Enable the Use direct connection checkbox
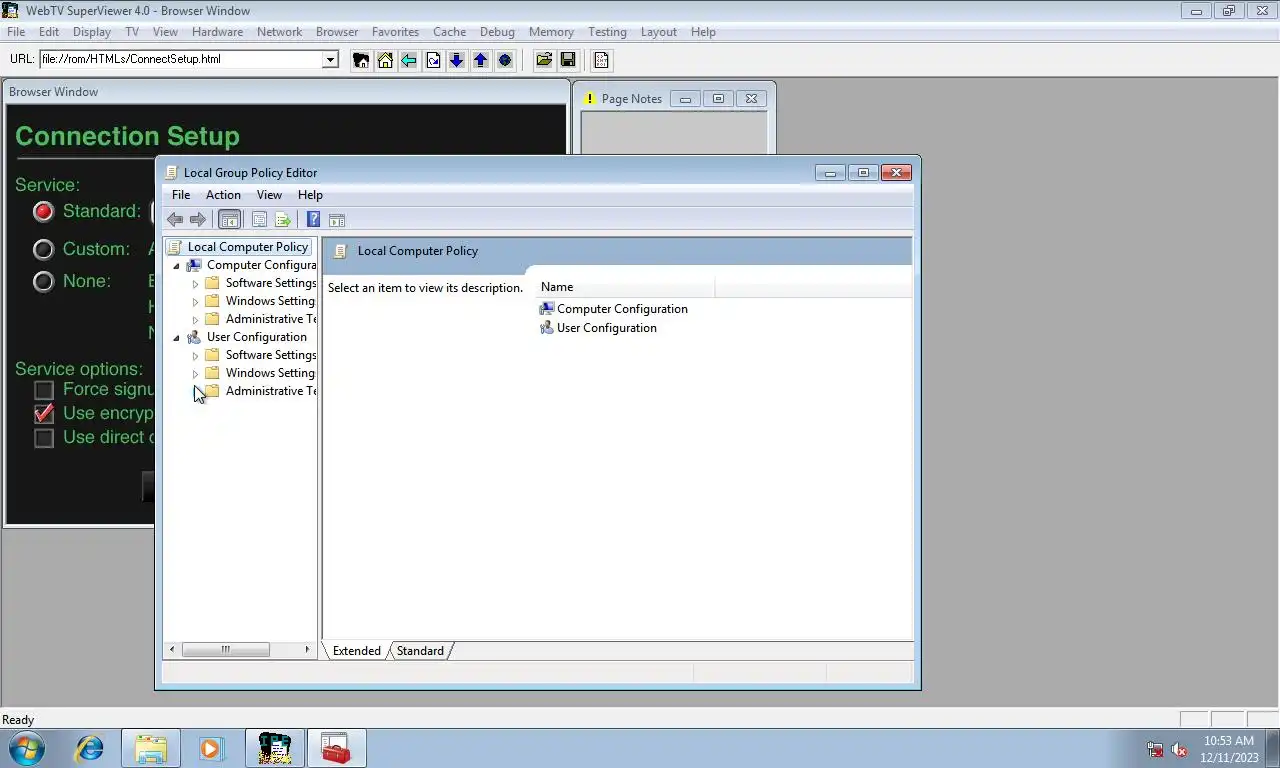This screenshot has height=768, width=1280. tap(44, 438)
